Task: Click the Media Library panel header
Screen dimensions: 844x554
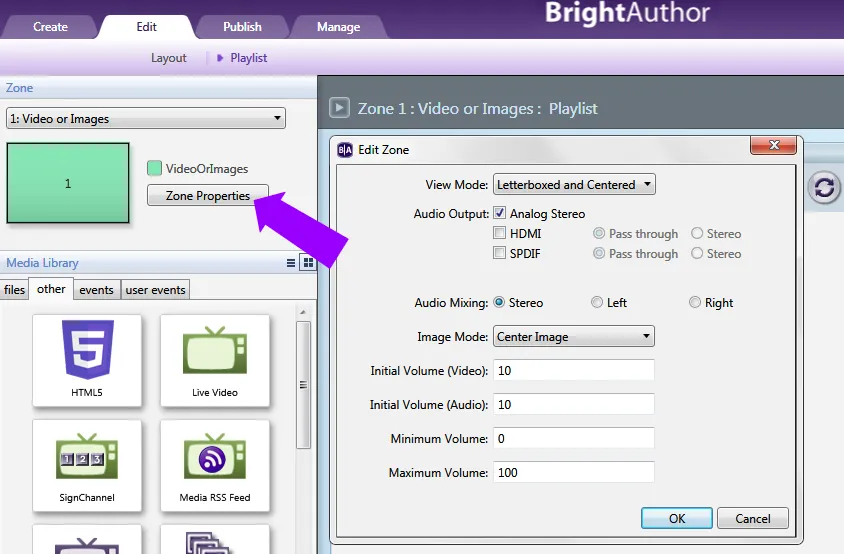Action: (x=158, y=263)
